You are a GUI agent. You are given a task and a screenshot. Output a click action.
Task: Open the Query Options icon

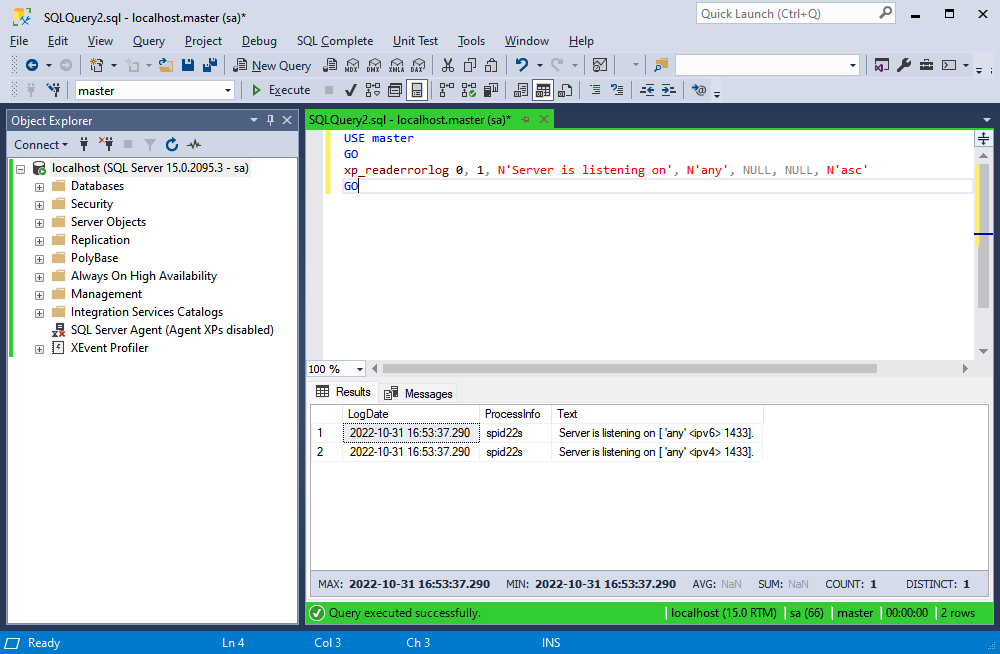click(x=395, y=90)
